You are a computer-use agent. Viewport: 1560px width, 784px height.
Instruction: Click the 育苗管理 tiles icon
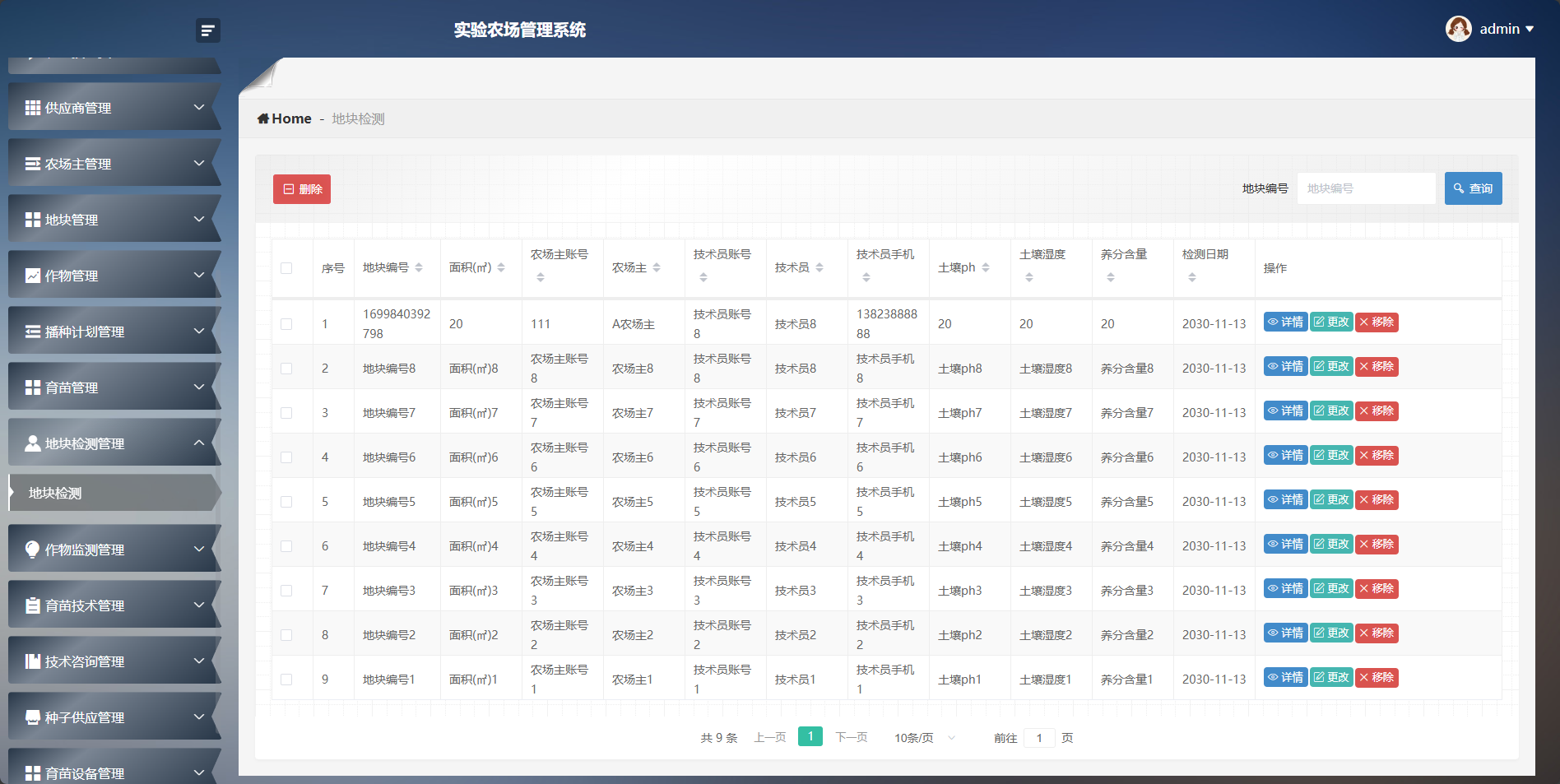pos(33,387)
